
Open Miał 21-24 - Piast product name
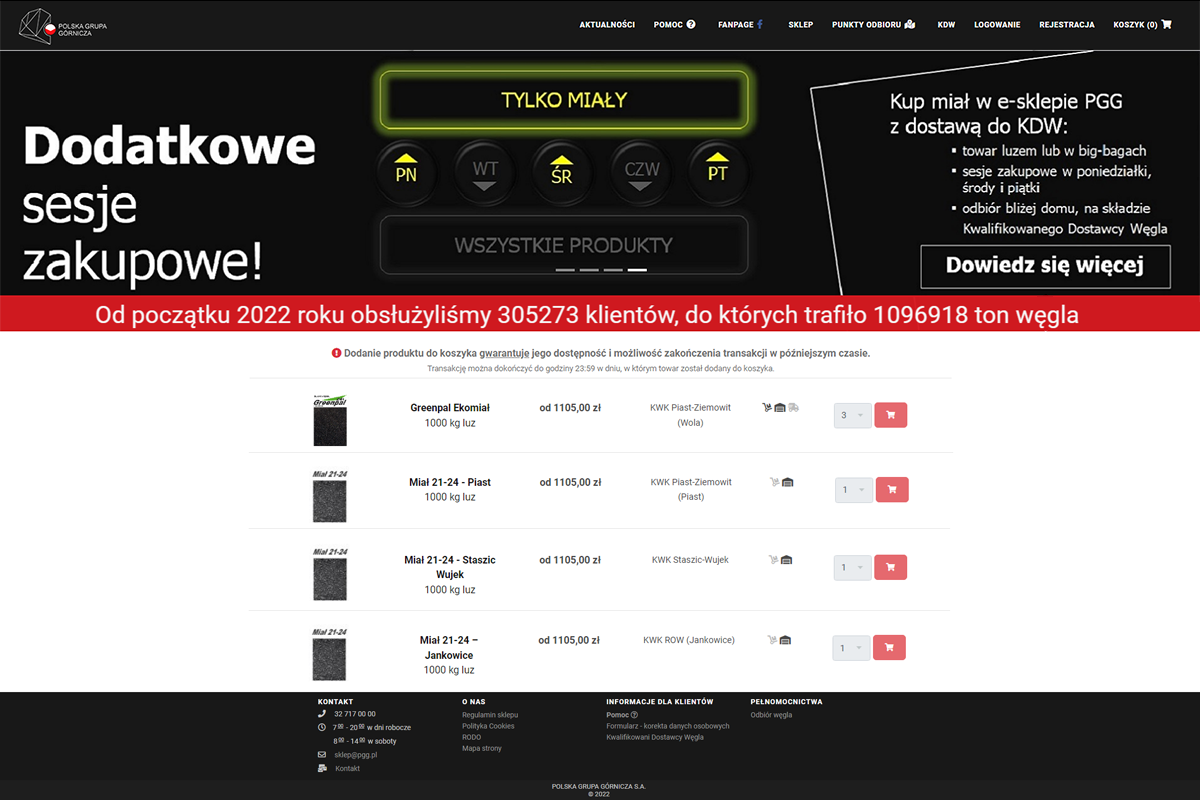click(x=450, y=482)
